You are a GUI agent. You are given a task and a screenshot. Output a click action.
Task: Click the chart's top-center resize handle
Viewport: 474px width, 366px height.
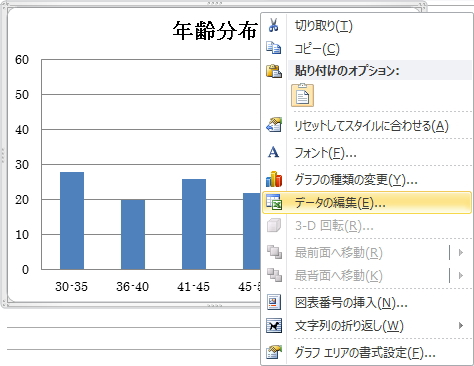tap(215, 3)
